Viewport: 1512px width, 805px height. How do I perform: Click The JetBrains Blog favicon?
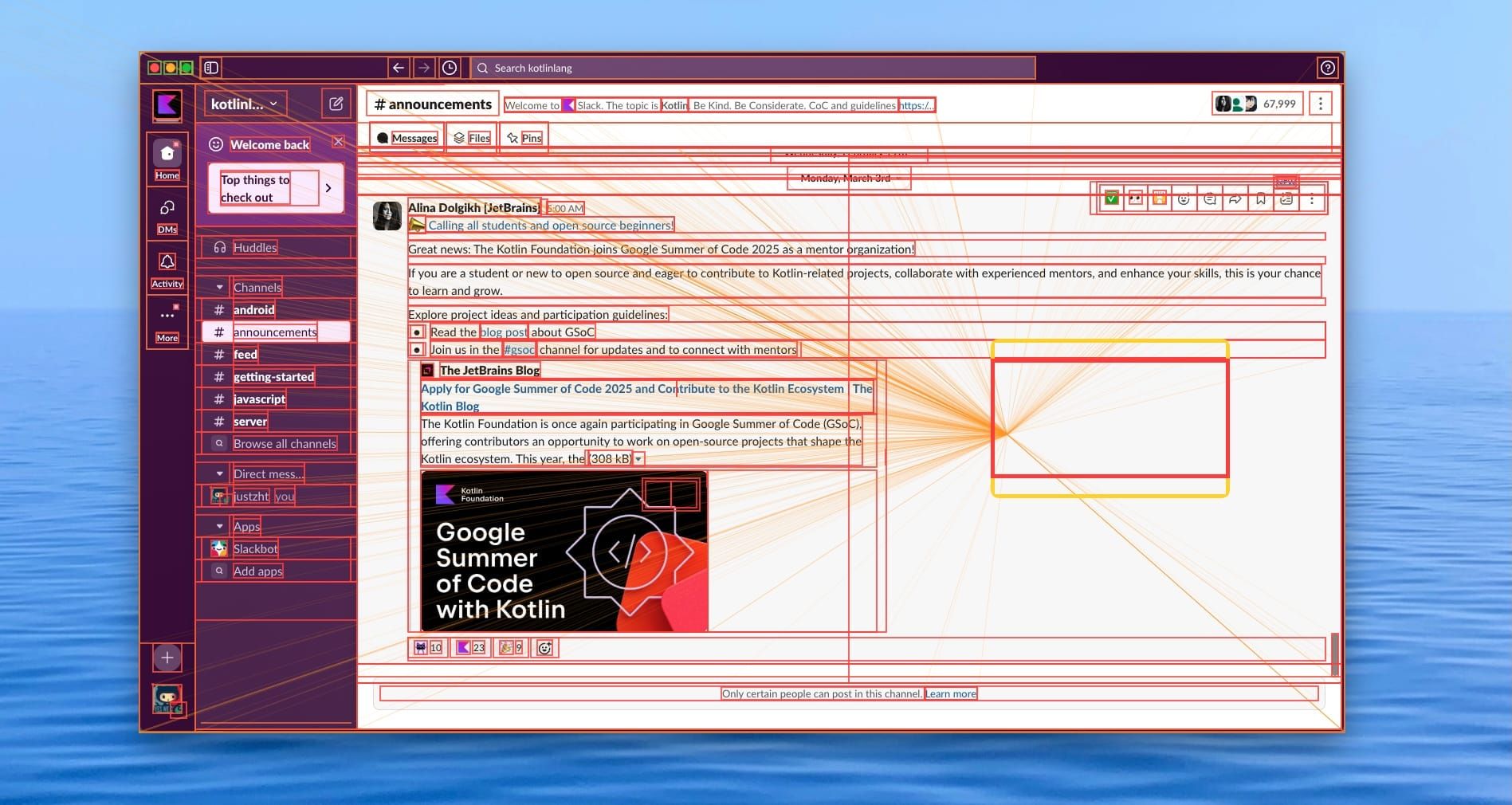pyautogui.click(x=428, y=370)
